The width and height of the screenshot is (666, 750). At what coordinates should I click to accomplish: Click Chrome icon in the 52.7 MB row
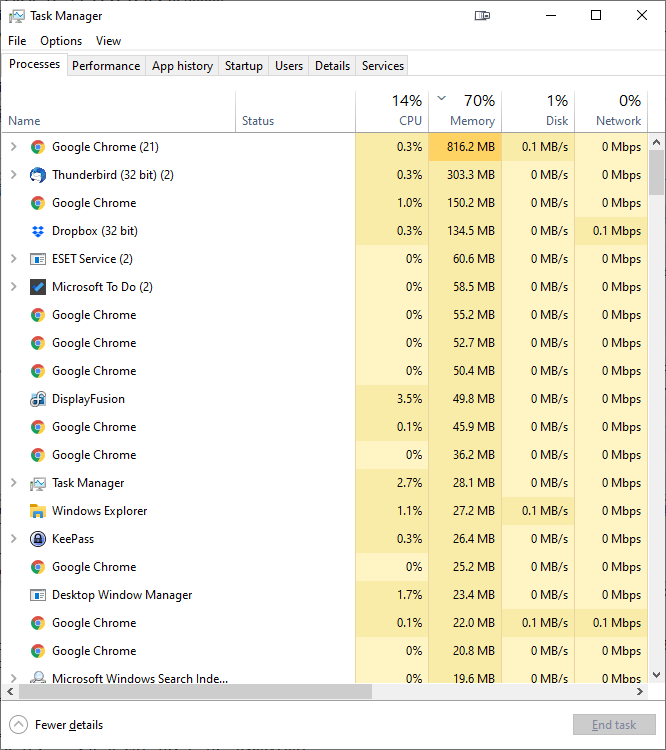tap(38, 343)
